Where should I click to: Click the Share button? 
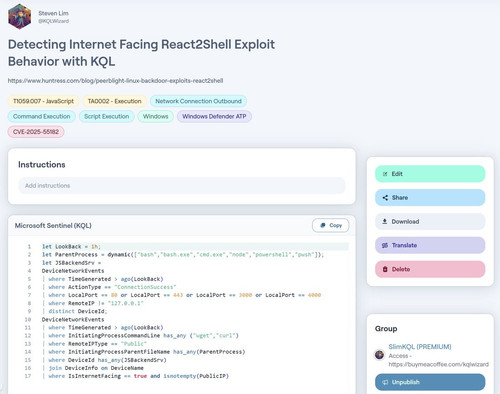pos(430,198)
